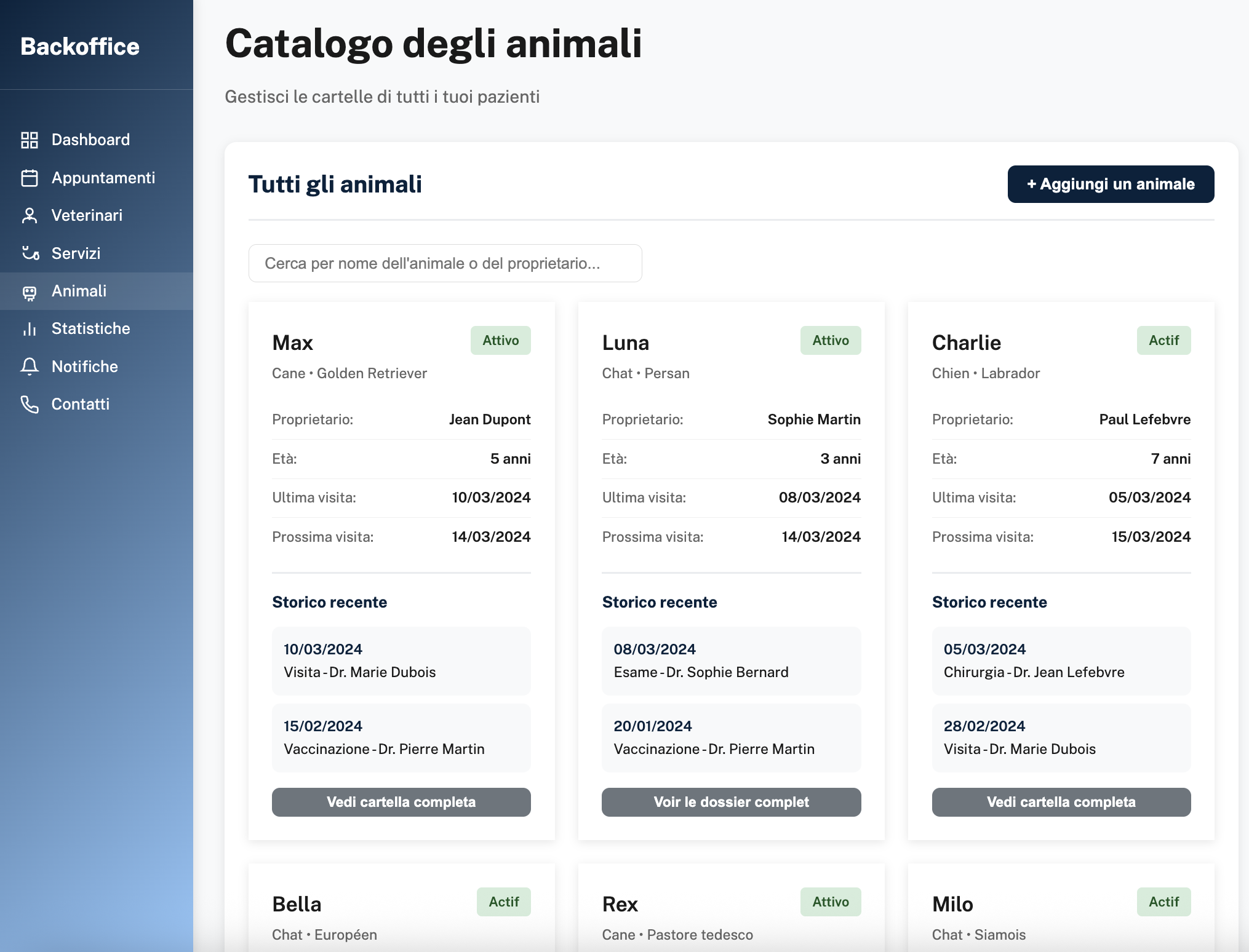
Task: Select Luna's 20/01/2024 Vaccinazione history entry
Action: pos(731,737)
